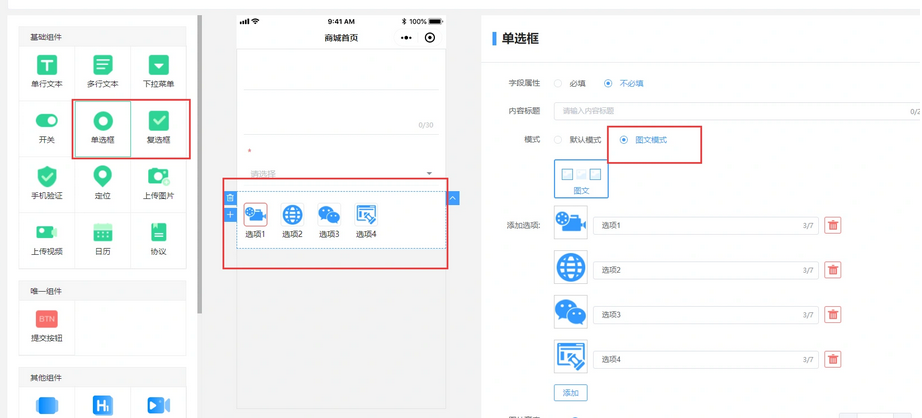Click the 提交按钮 BTN component
The width and height of the screenshot is (922, 418).
coord(47,320)
